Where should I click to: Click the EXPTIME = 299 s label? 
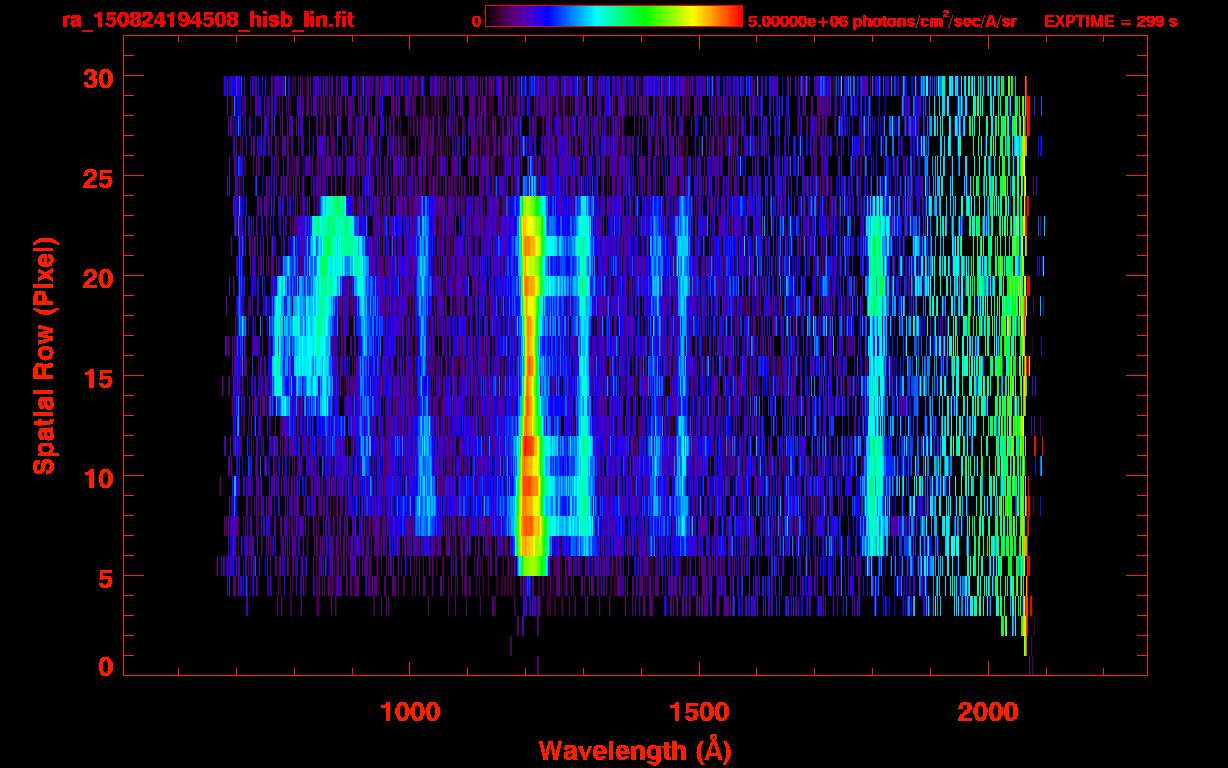(x=1110, y=20)
